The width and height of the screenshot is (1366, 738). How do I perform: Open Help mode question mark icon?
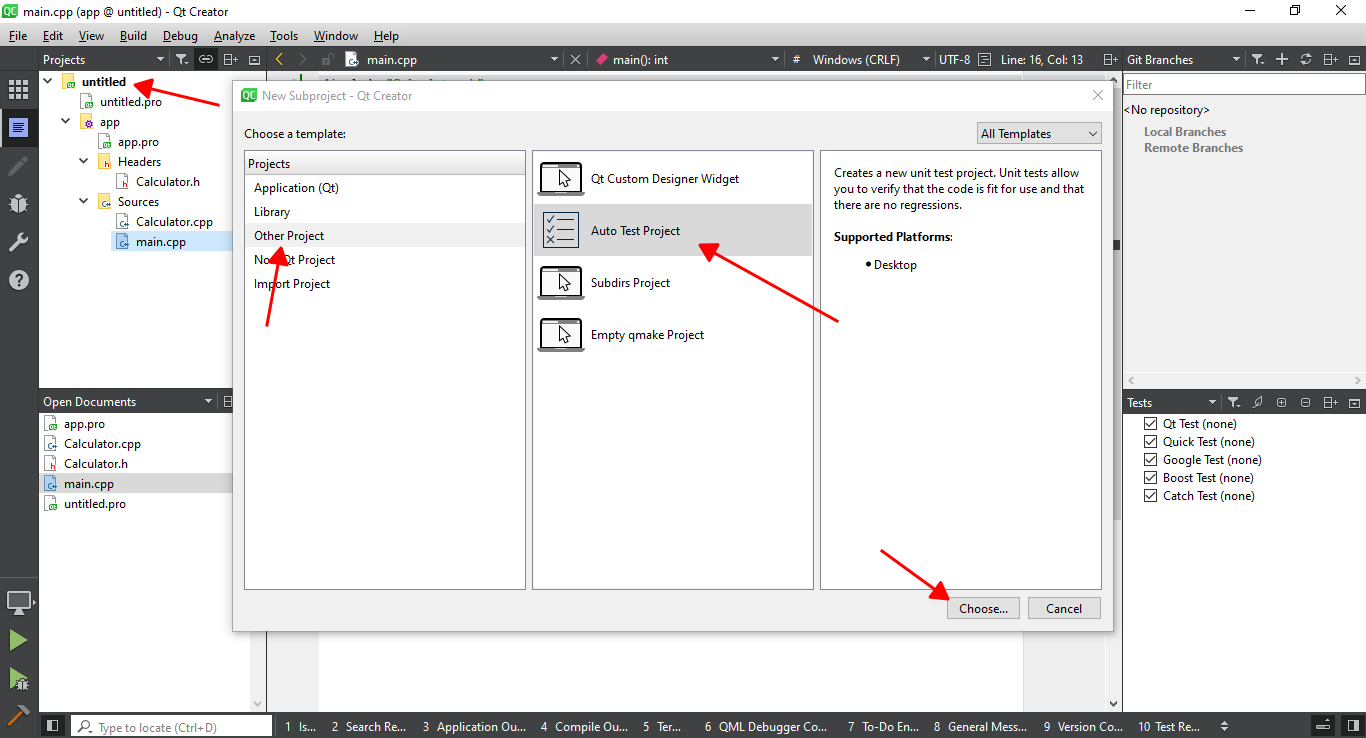coord(18,280)
